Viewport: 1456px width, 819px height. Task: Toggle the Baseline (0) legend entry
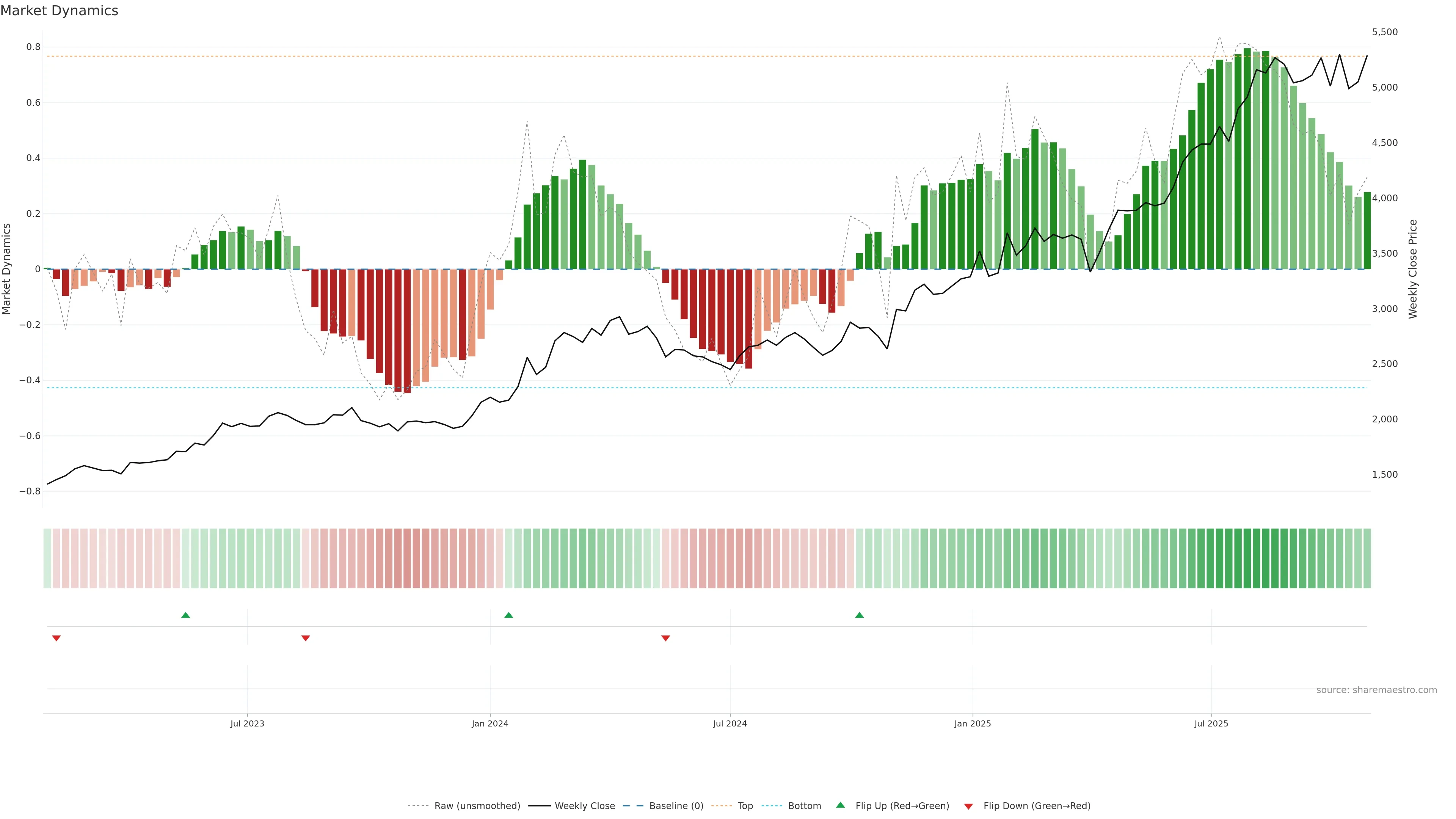click(676, 806)
